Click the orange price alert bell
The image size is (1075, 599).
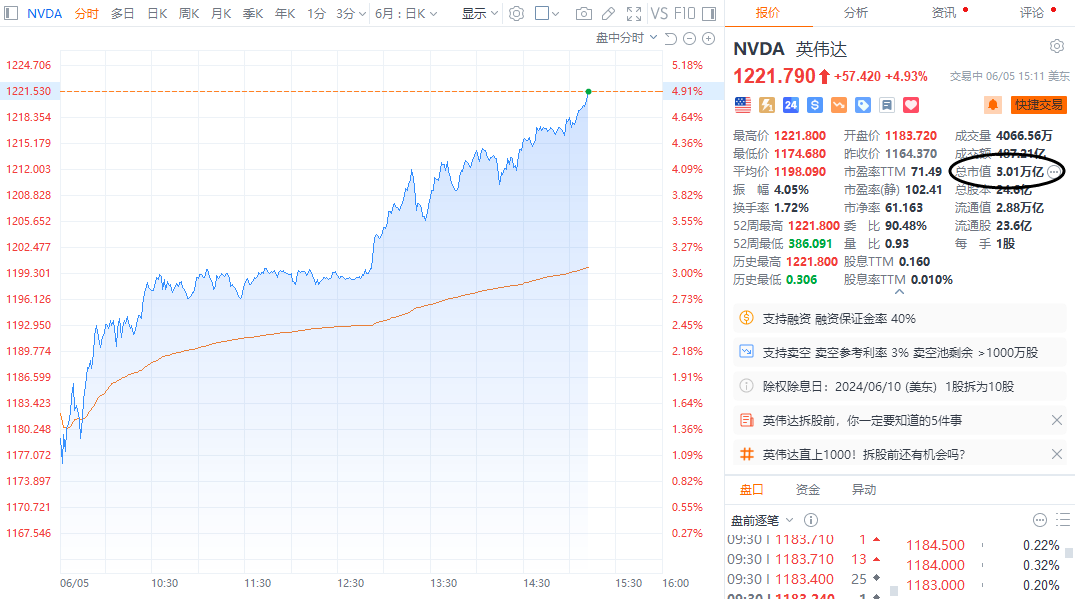click(x=993, y=105)
